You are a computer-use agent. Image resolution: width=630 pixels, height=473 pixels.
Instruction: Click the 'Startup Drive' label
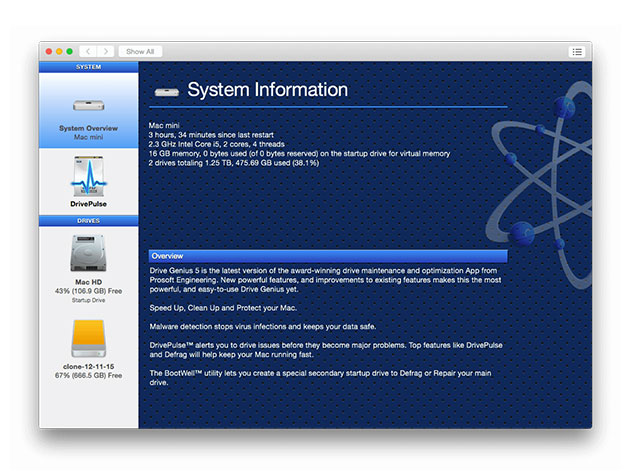click(x=88, y=300)
